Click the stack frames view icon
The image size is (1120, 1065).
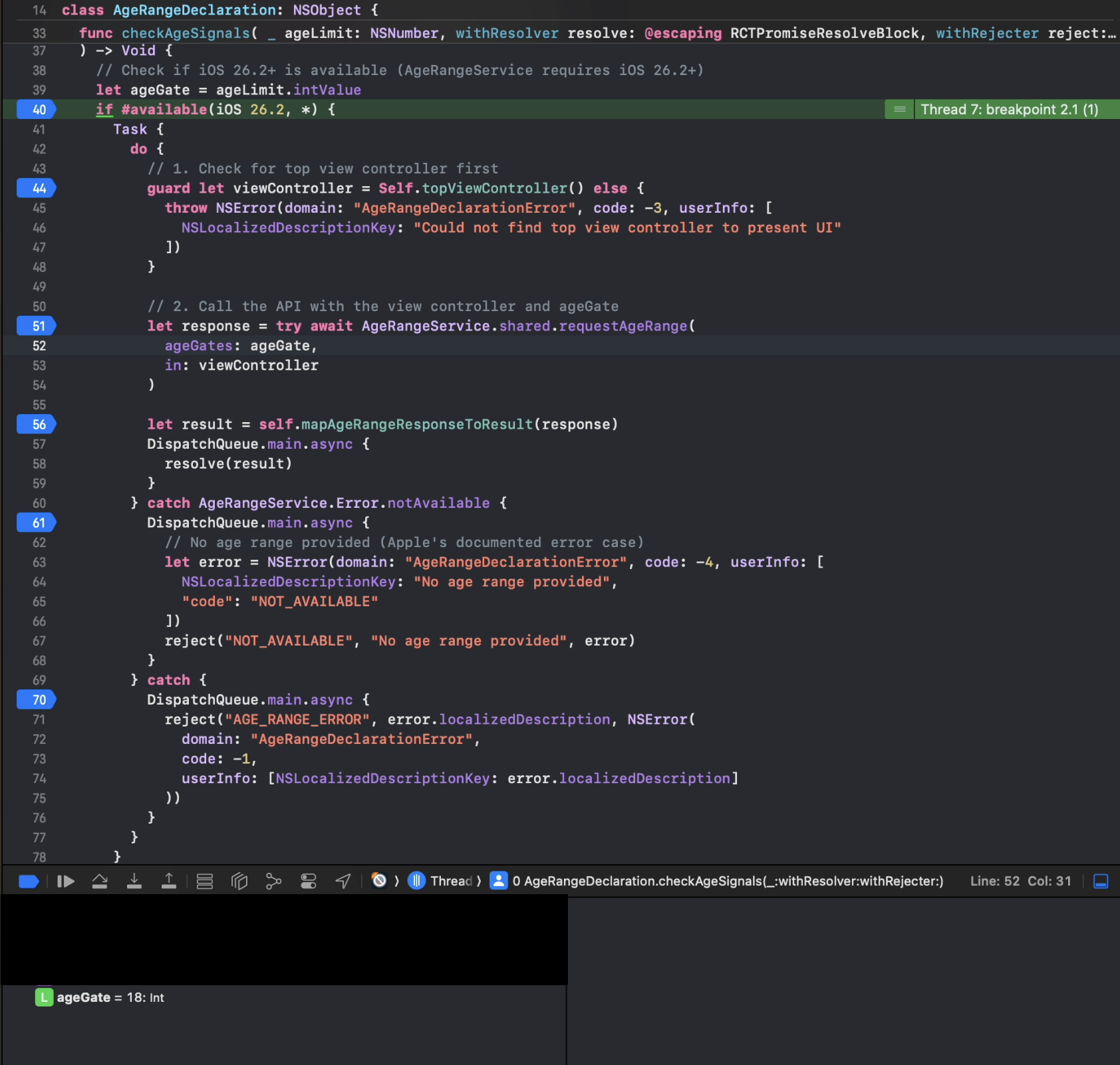point(205,882)
